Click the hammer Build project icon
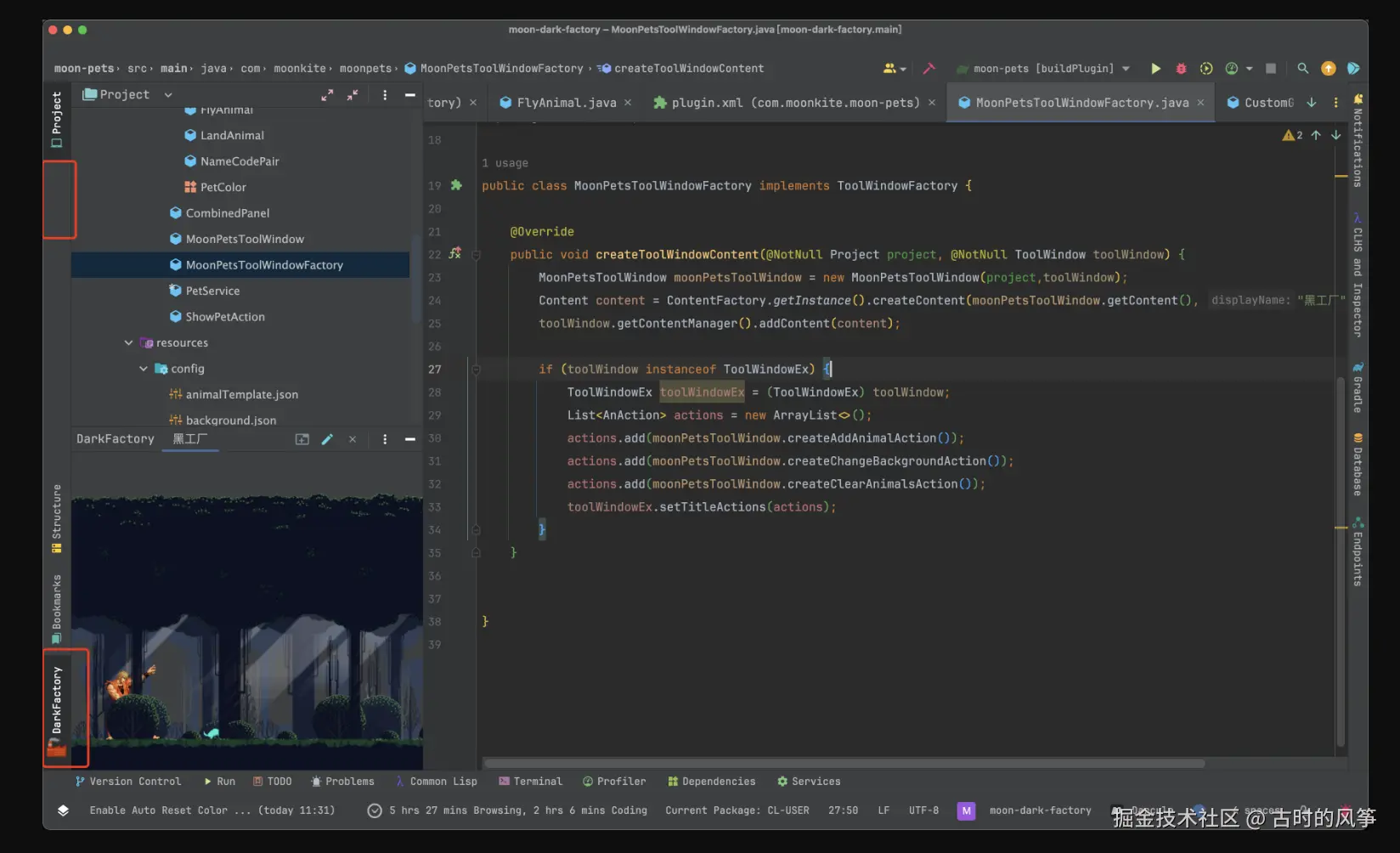Viewport: 1400px width, 853px height. click(929, 69)
